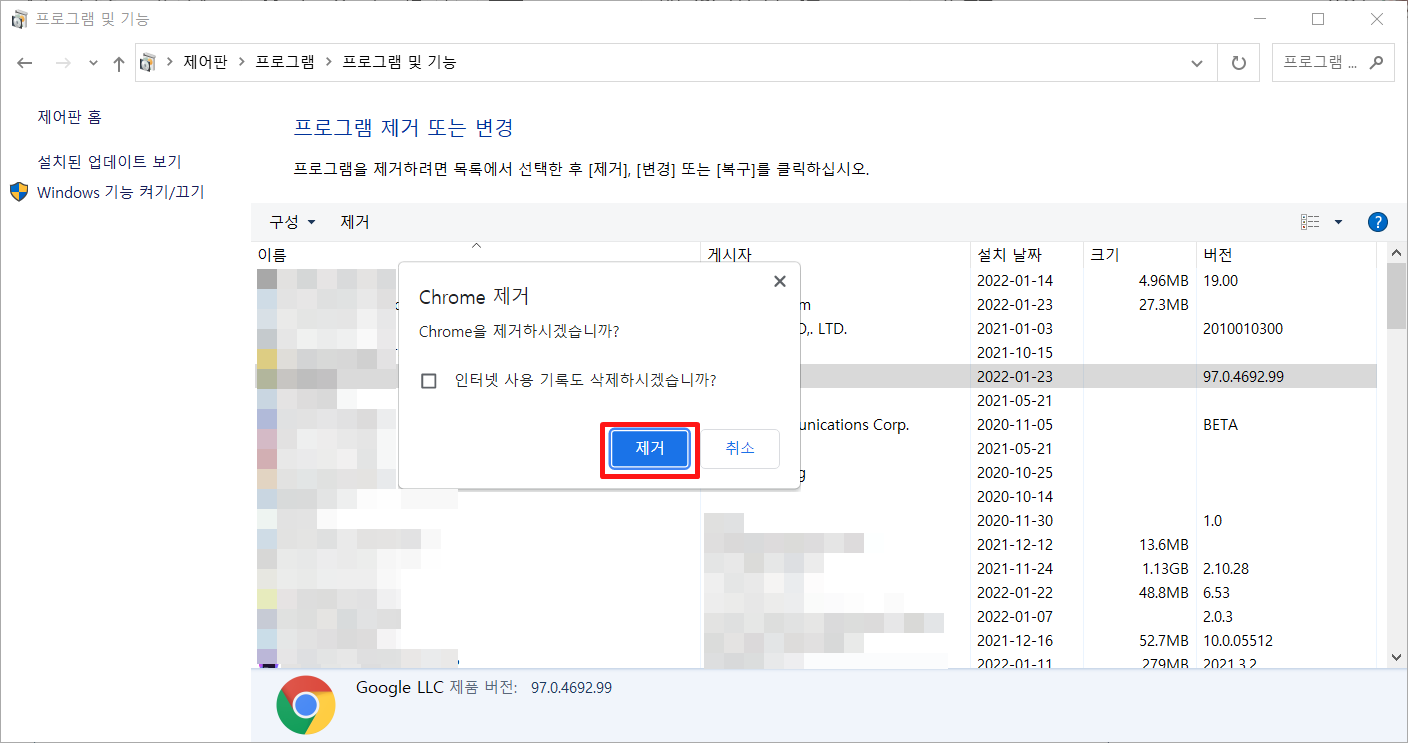Click the 제어판 breadcrumb
This screenshot has width=1408, height=743.
206,63
